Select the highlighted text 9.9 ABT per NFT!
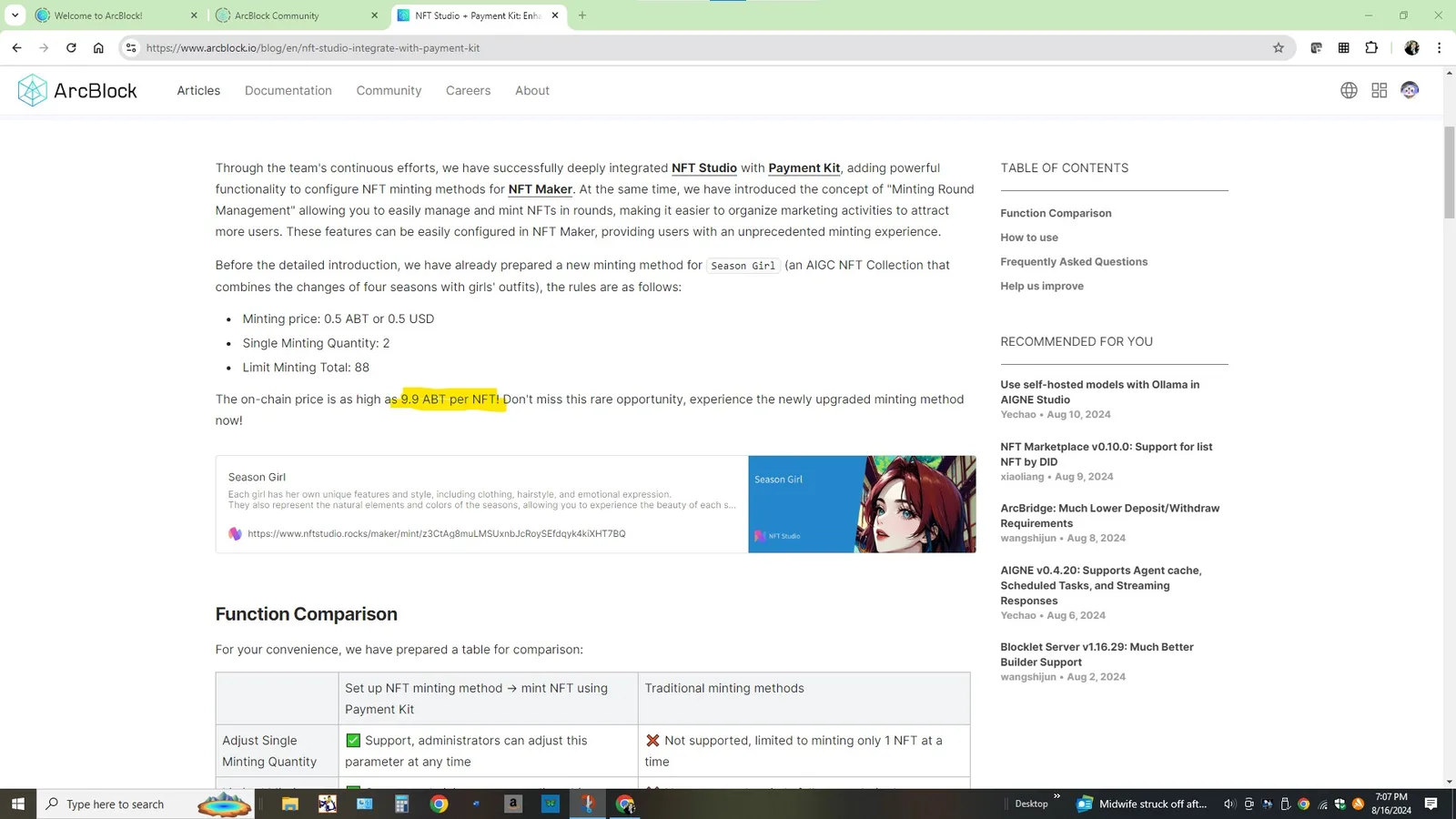Screen dimensions: 1456x819 pyautogui.click(x=450, y=399)
